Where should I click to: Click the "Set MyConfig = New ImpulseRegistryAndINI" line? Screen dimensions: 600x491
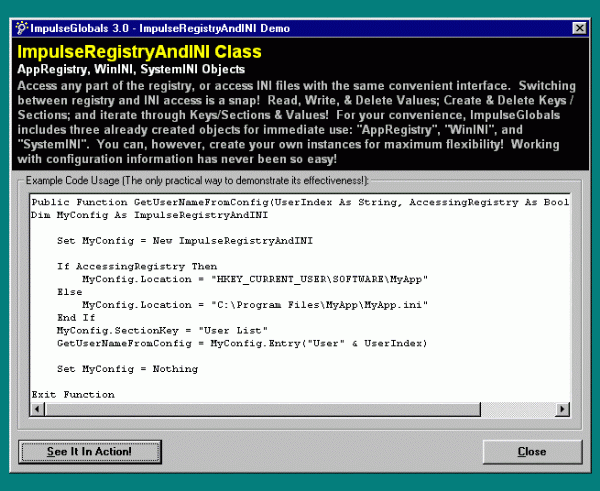185,241
